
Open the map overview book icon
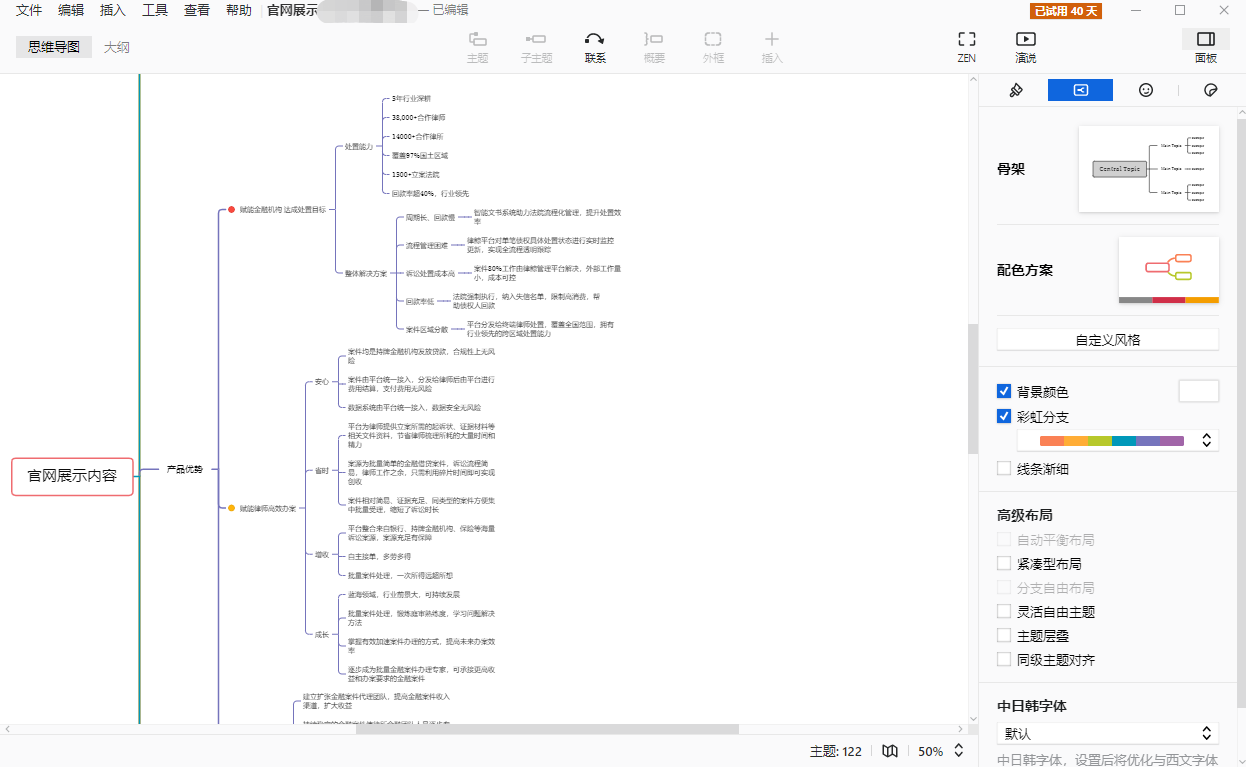pos(890,751)
